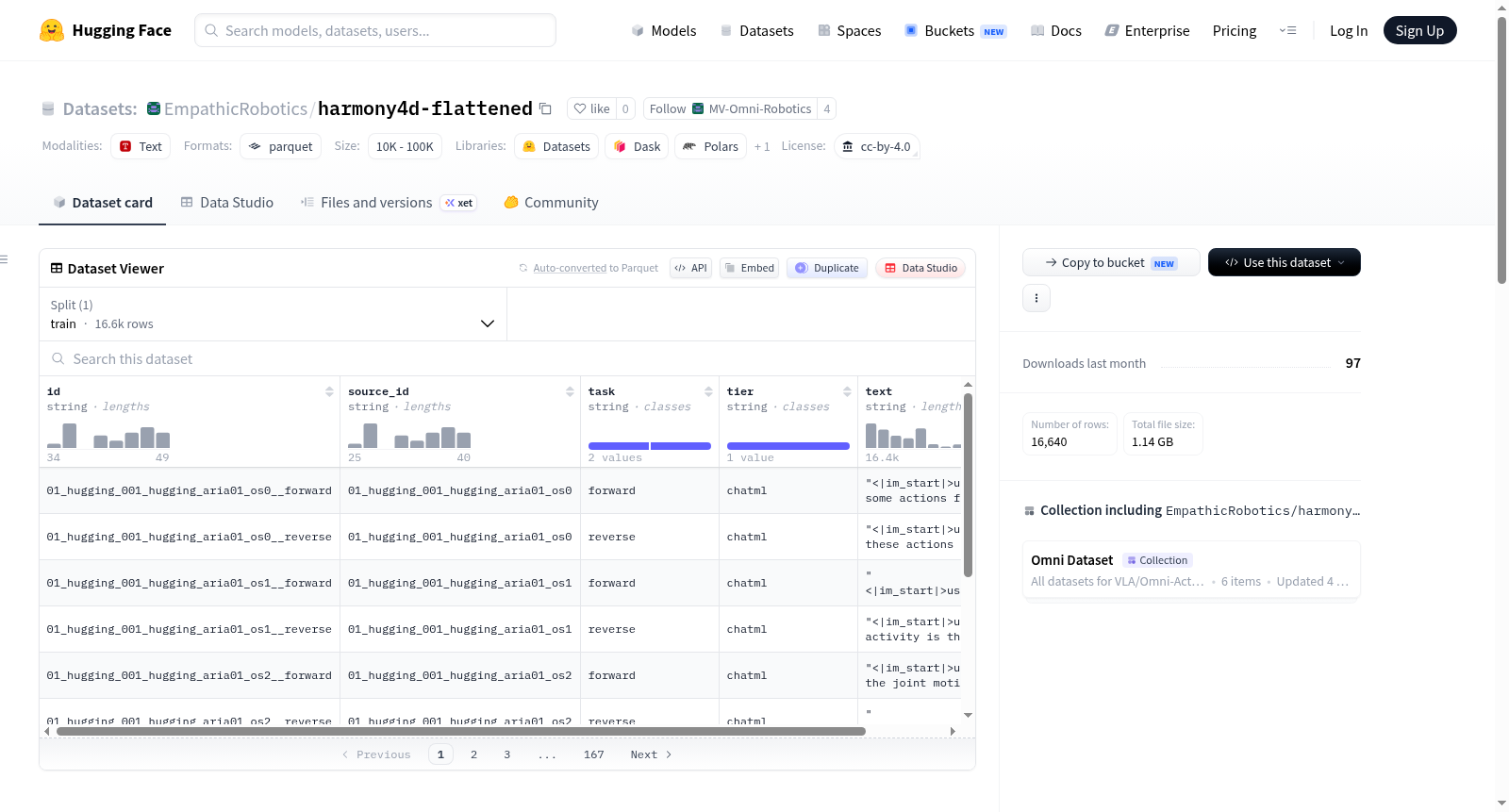Click the search magnifier in the dataset viewer
This screenshot has height=812, width=1509.
coord(58,358)
